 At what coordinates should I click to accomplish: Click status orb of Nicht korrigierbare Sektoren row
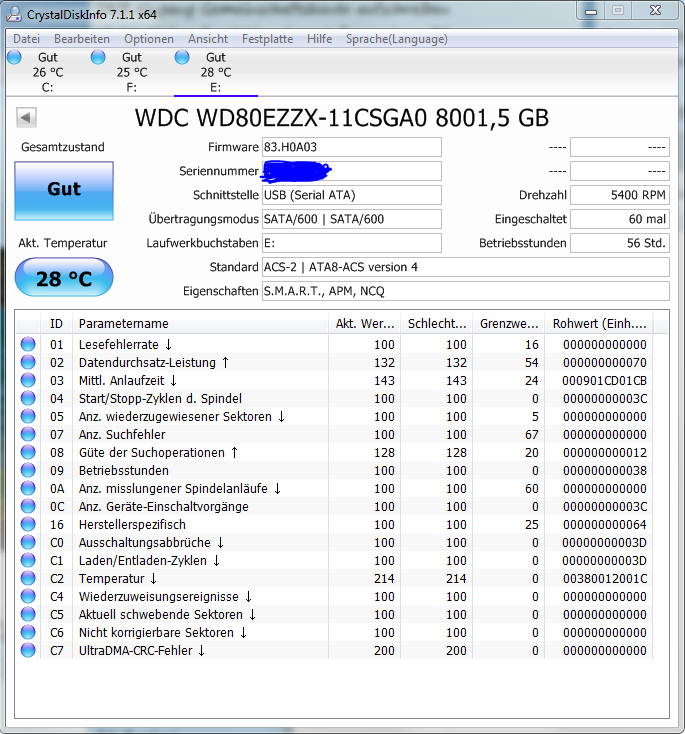28,632
